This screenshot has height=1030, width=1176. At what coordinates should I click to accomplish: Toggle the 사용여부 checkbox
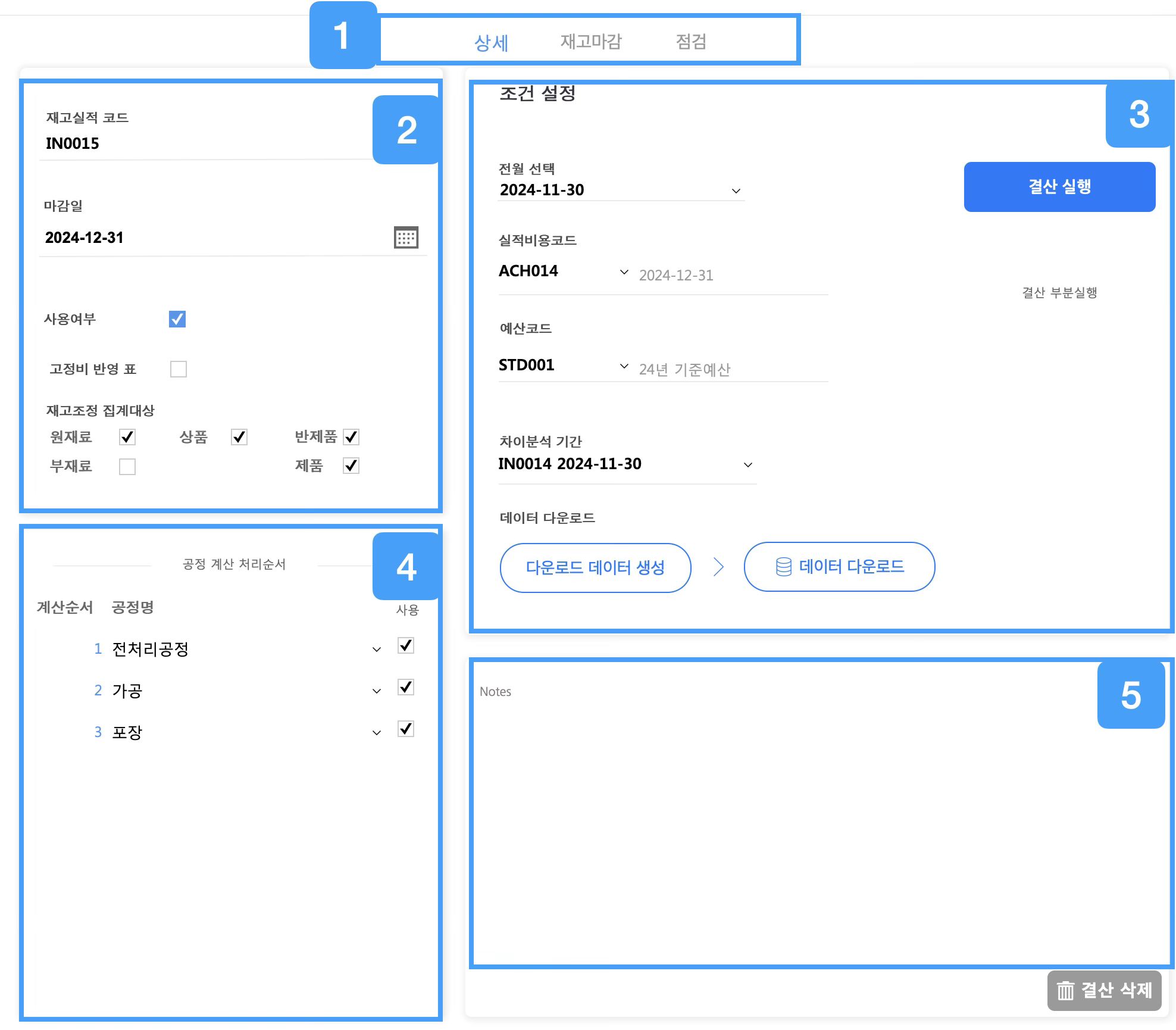pos(177,319)
